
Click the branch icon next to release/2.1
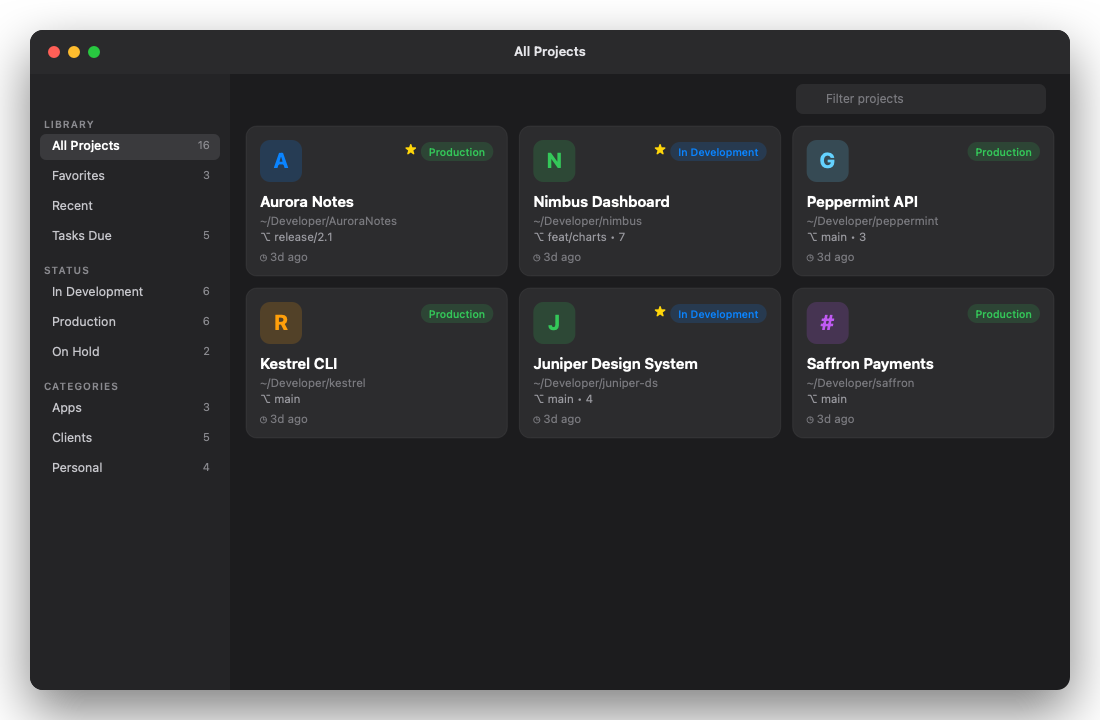[x=265, y=237]
